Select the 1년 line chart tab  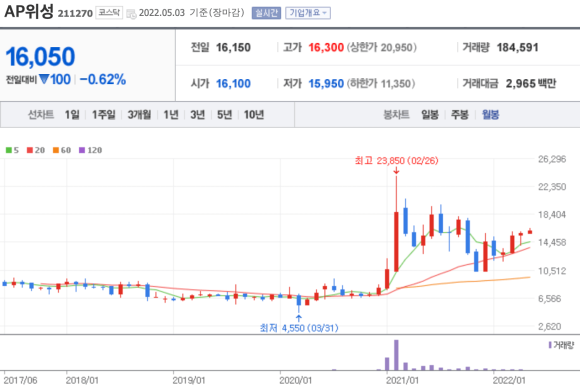(x=171, y=115)
